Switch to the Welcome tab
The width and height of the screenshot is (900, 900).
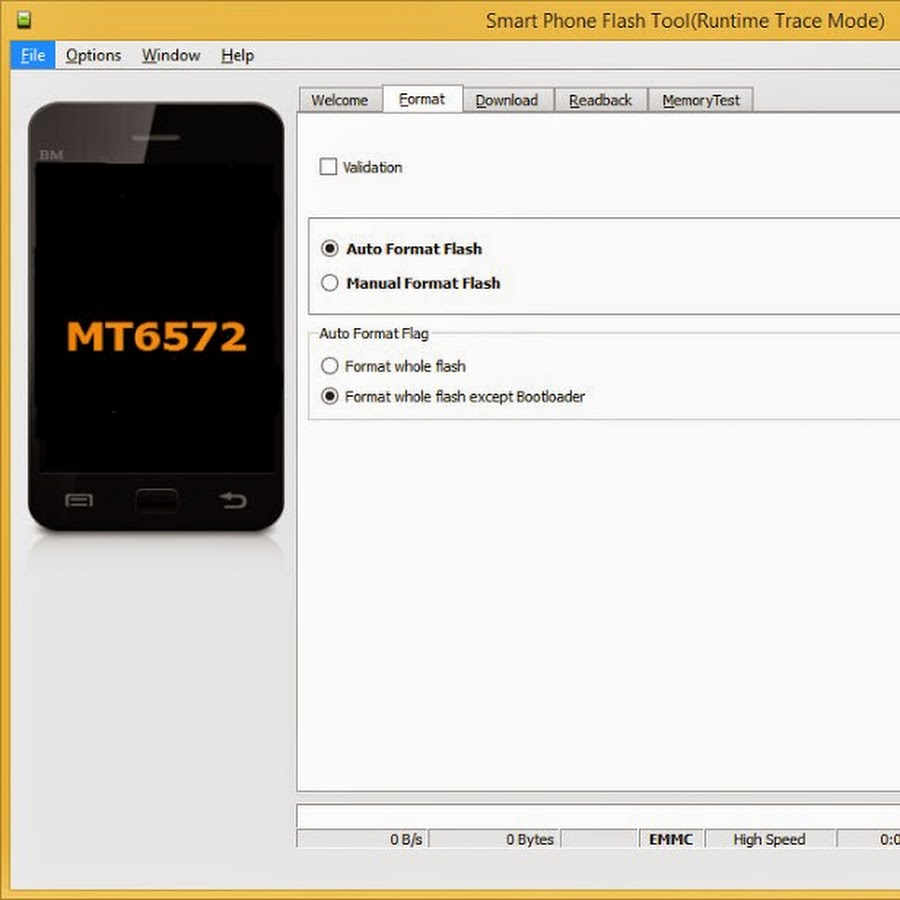pyautogui.click(x=339, y=100)
